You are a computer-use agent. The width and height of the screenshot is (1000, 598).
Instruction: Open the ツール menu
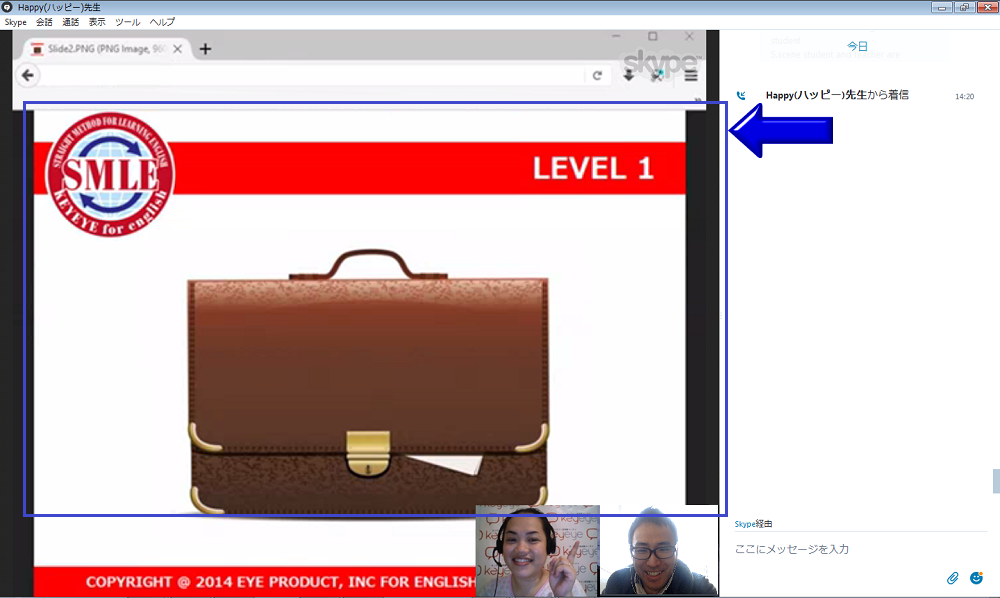[x=128, y=22]
